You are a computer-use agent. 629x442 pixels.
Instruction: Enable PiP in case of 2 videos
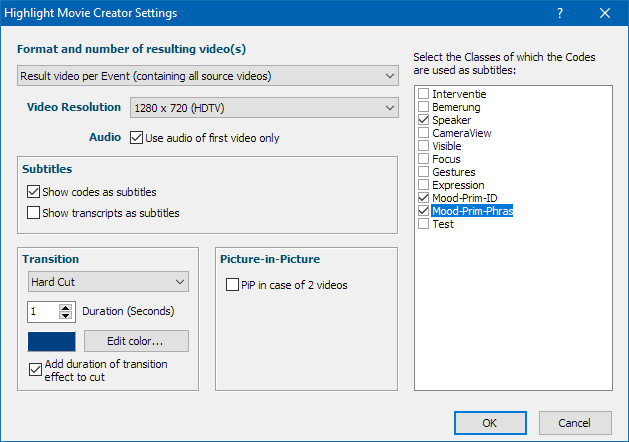(x=232, y=285)
